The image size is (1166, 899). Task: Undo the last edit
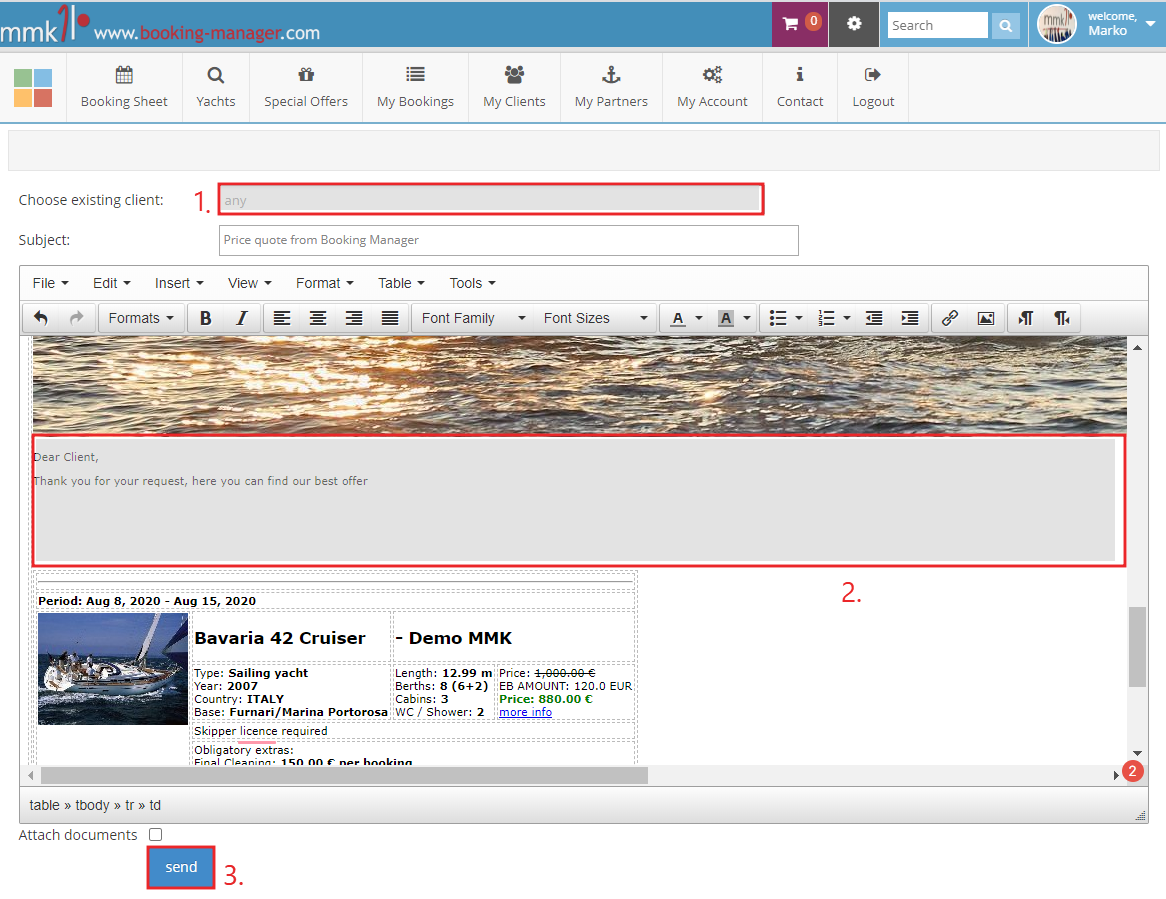41,318
